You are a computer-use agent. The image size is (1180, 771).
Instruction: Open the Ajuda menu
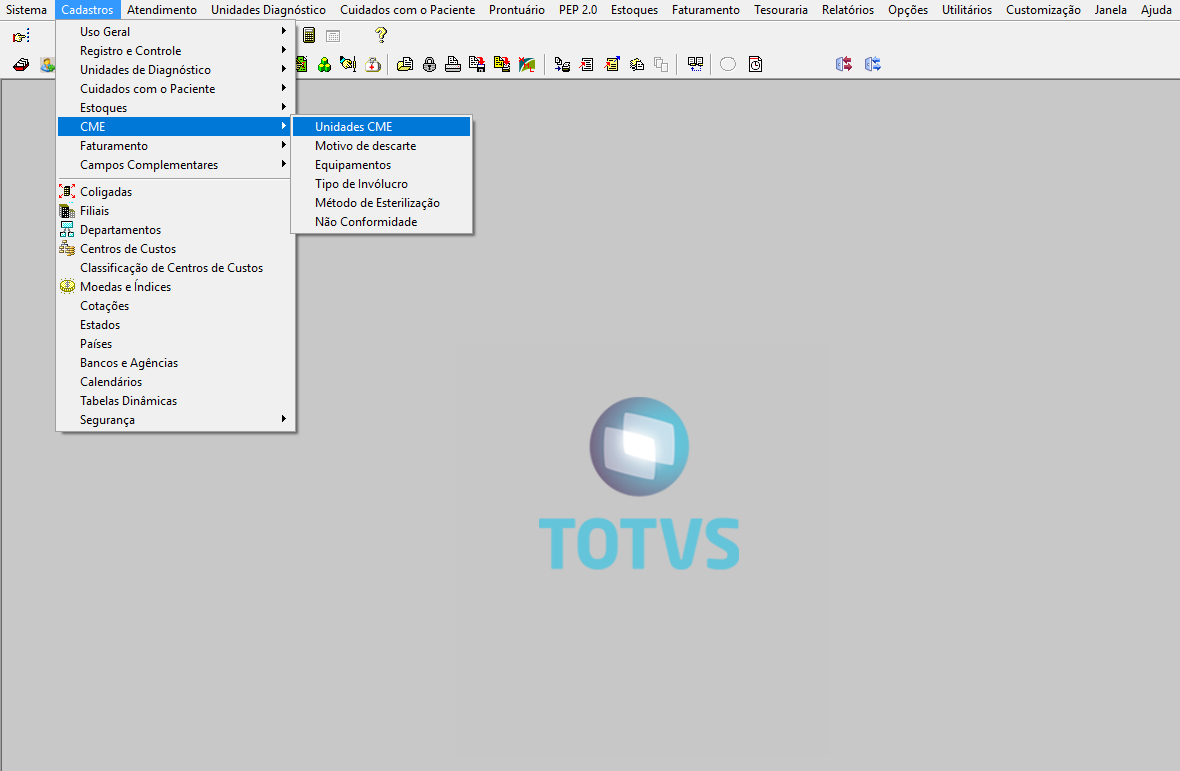[1156, 10]
